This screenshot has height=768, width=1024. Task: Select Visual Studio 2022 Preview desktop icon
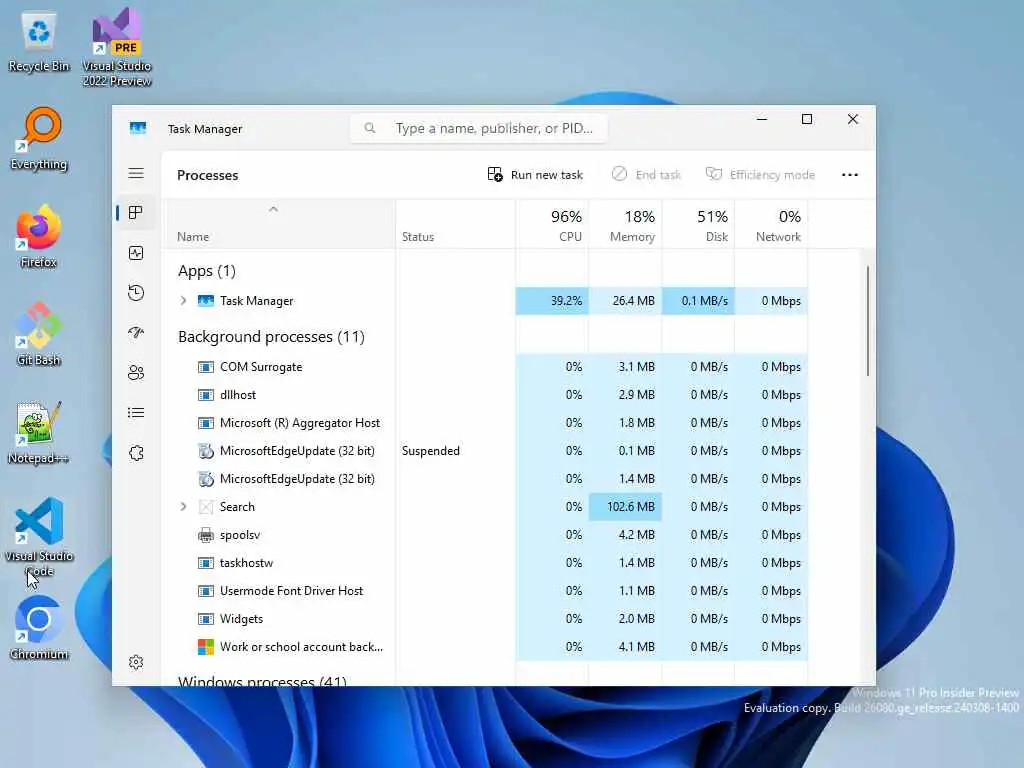click(117, 48)
